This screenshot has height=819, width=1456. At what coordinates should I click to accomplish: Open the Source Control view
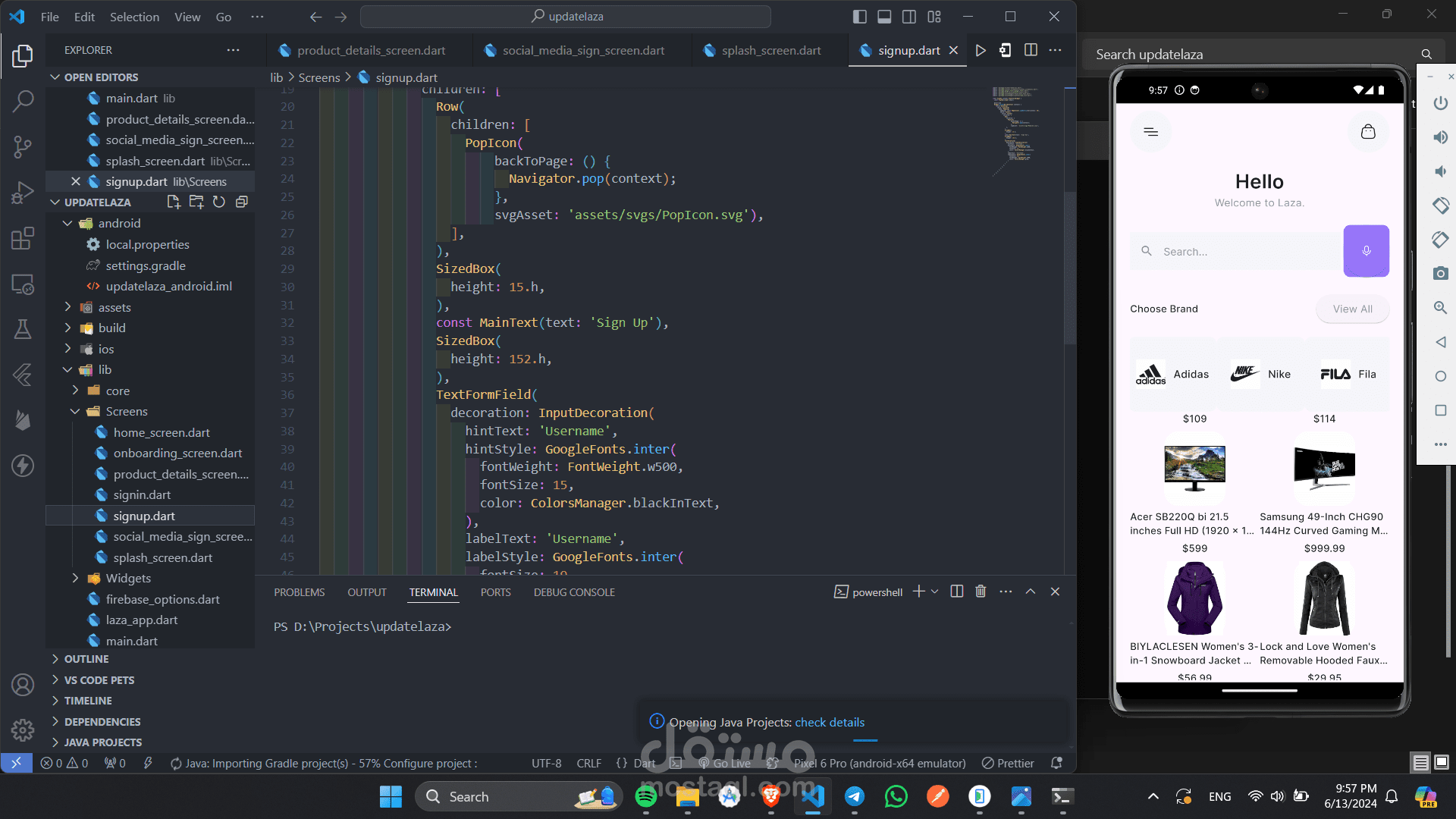(23, 146)
